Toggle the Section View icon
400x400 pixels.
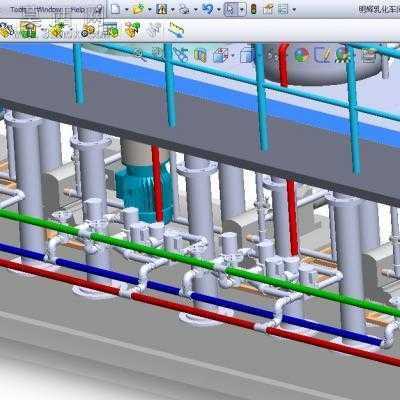pos(200,55)
